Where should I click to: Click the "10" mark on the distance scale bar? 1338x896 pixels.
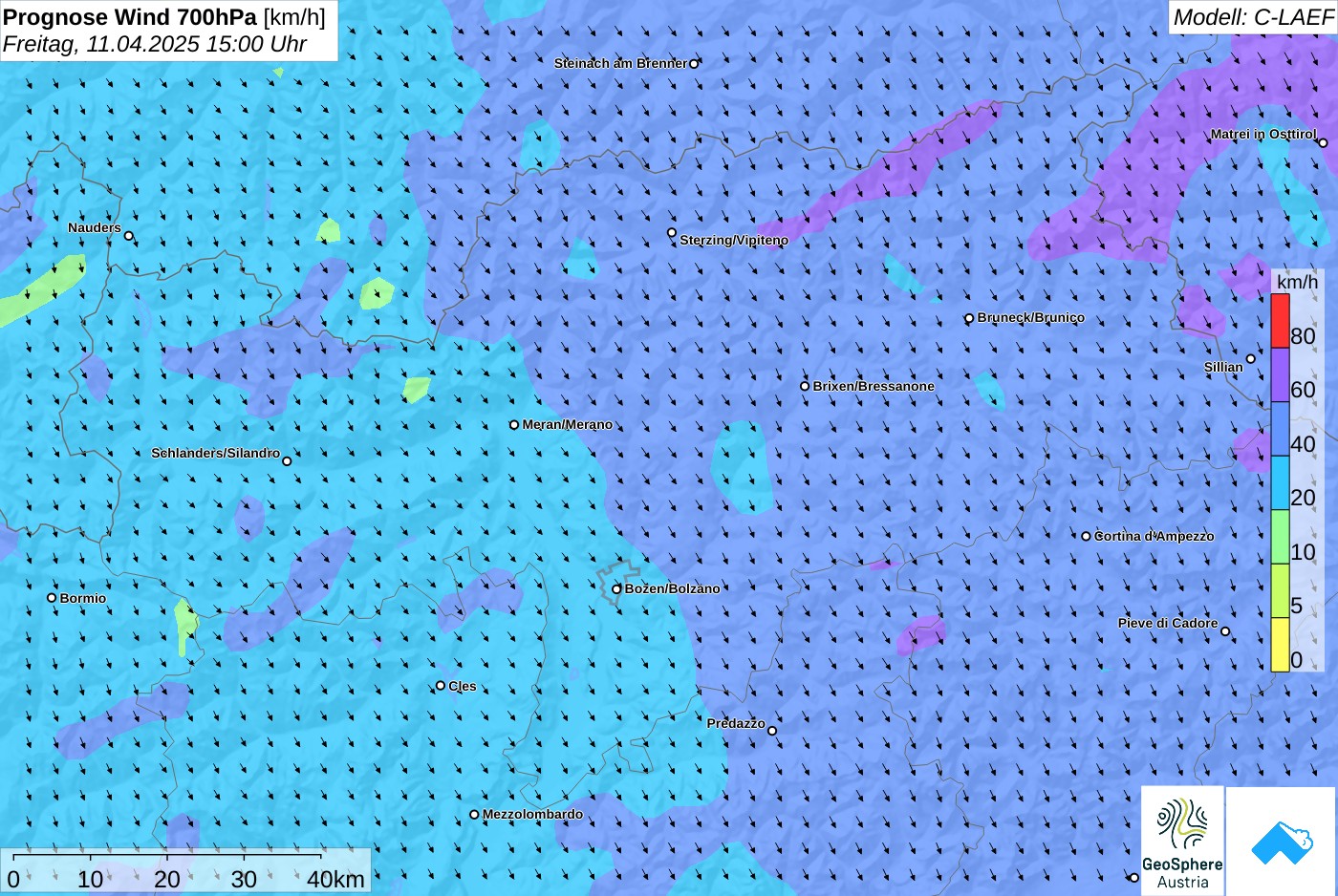(x=91, y=880)
